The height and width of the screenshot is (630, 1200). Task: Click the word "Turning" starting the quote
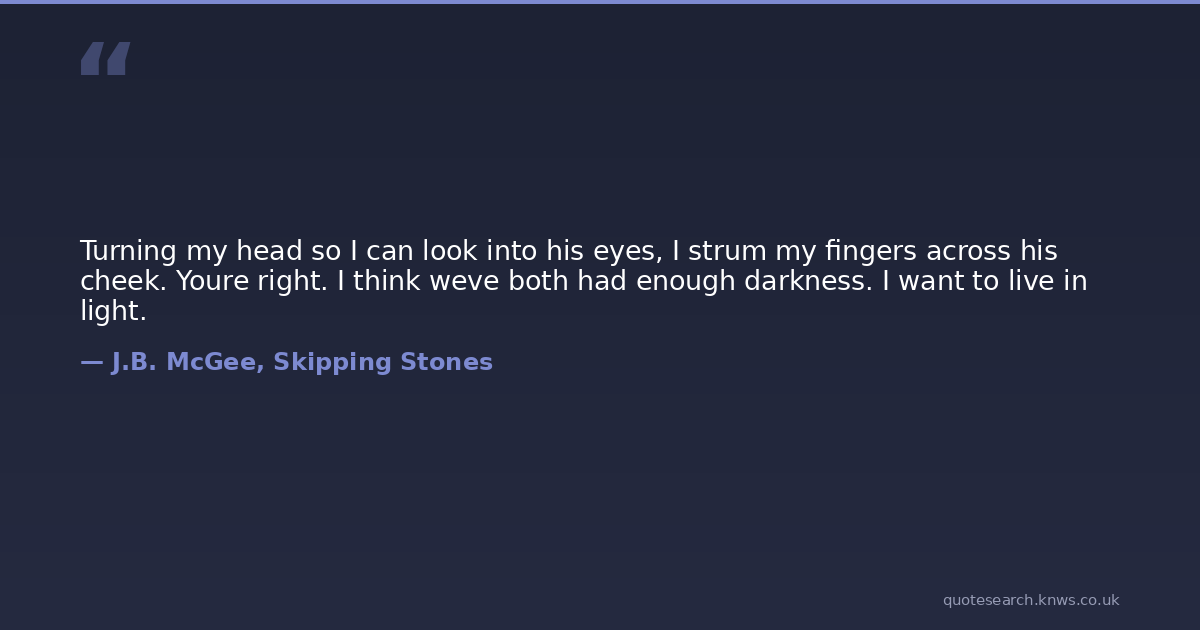(x=128, y=251)
